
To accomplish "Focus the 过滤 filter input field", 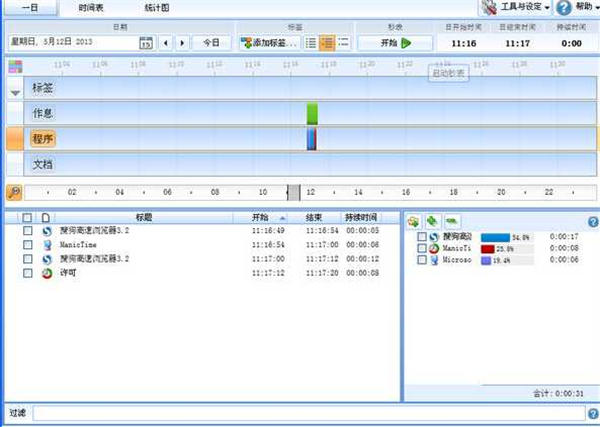I will [x=309, y=413].
